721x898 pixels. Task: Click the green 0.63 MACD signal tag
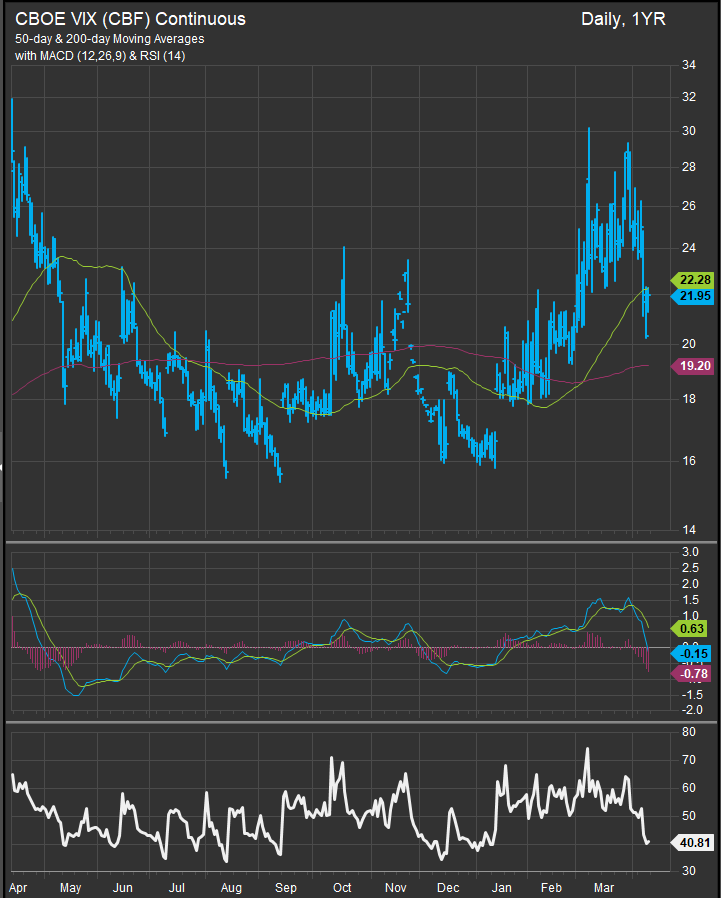pyautogui.click(x=692, y=629)
